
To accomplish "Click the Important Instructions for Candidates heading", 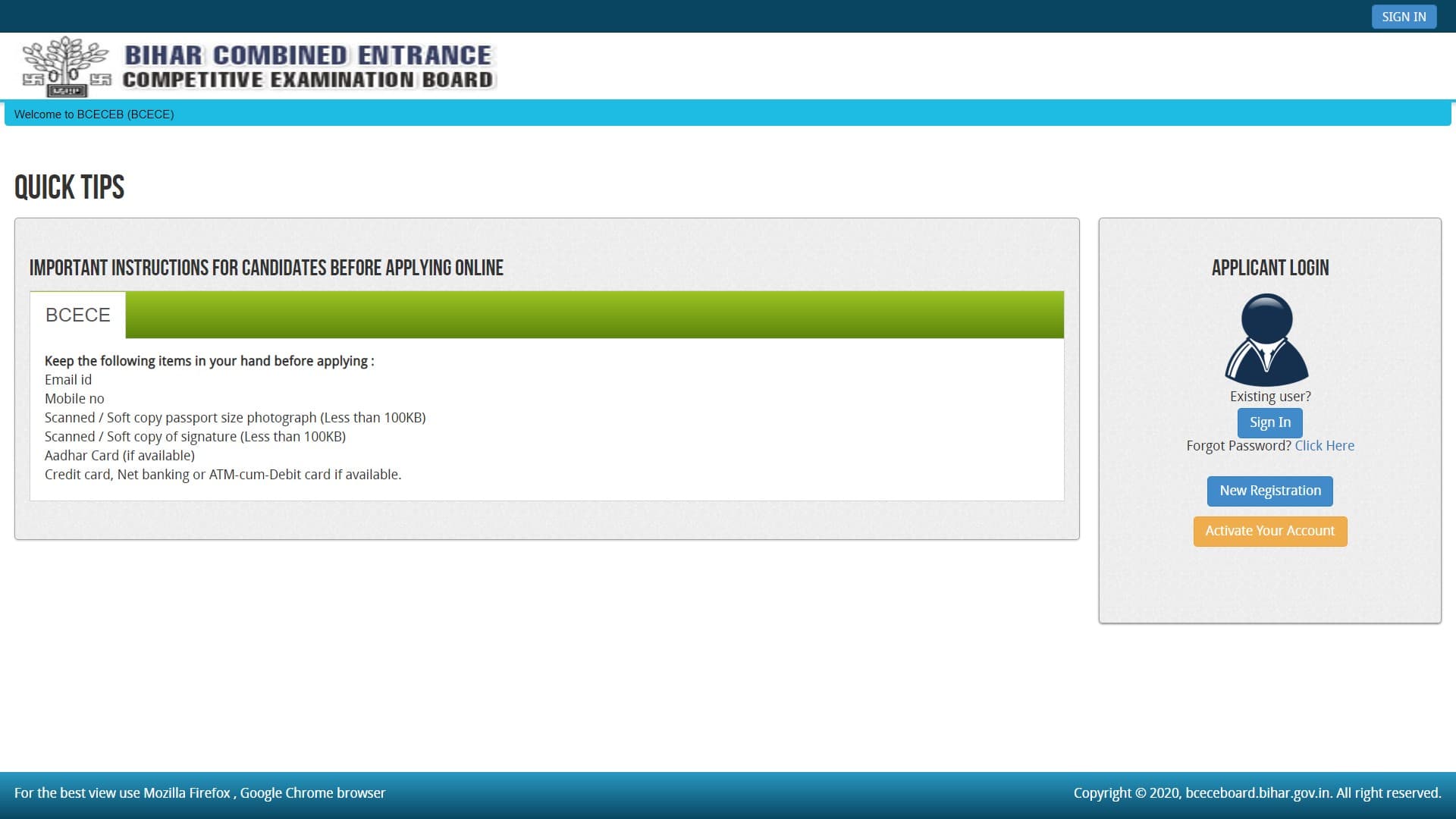I will 266,268.
